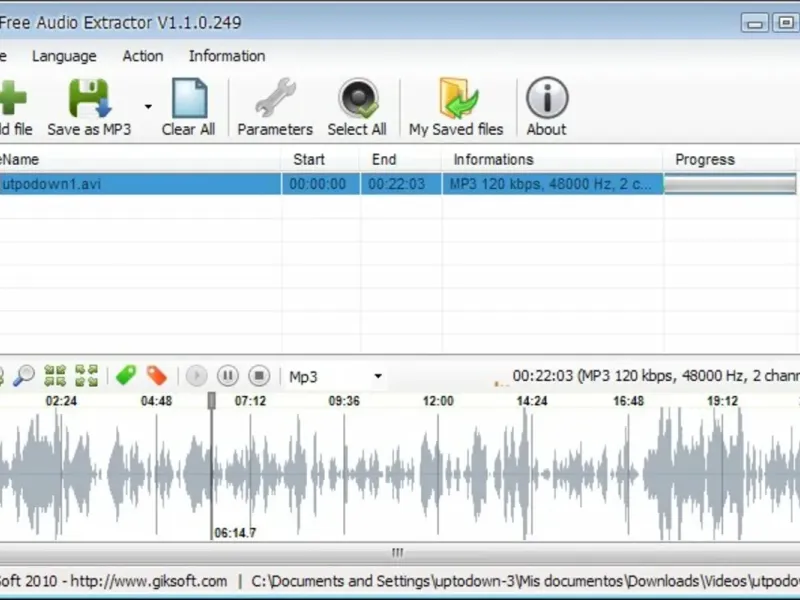
Task: Open the Information menu
Action: [227, 56]
